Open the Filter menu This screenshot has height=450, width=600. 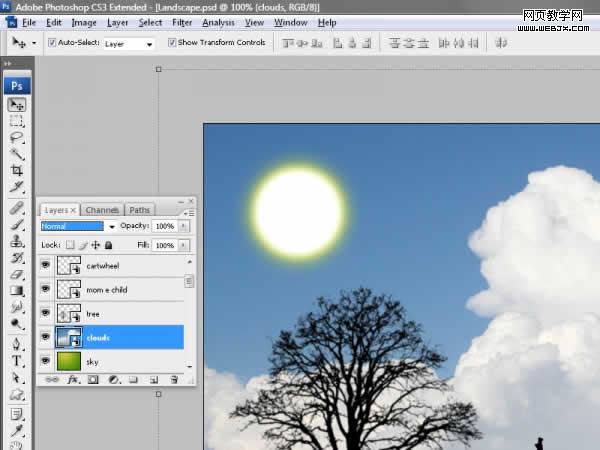point(182,23)
